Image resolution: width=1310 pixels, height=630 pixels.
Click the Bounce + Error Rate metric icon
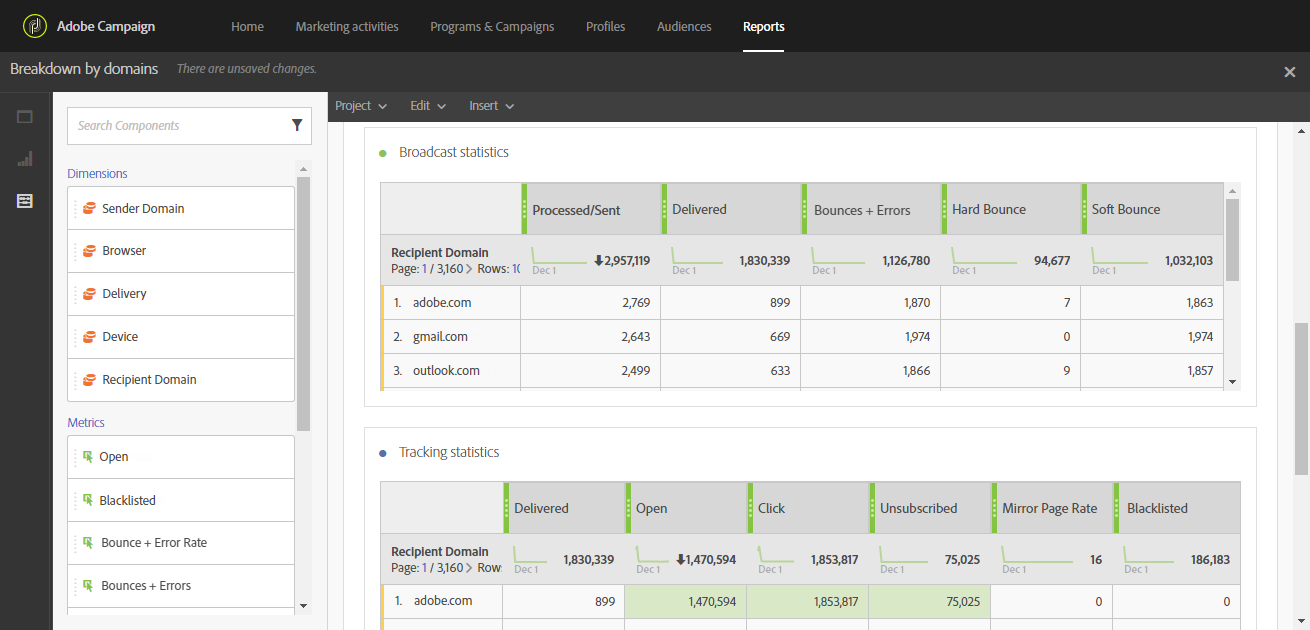[88, 543]
